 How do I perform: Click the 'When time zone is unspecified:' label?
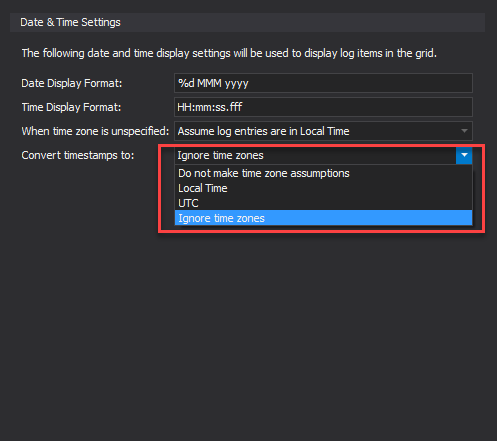click(x=95, y=131)
